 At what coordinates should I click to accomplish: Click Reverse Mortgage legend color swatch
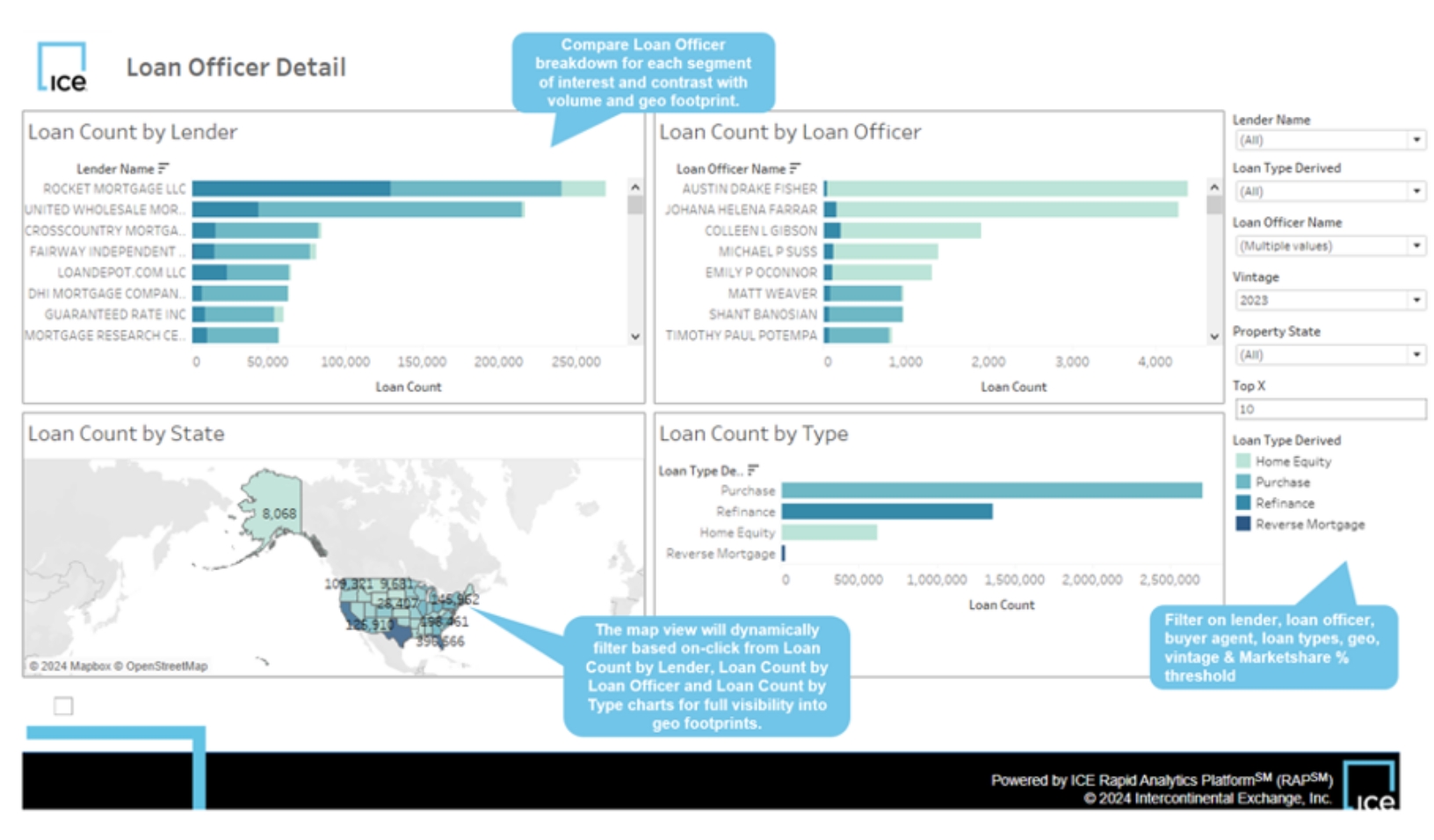click(1242, 524)
